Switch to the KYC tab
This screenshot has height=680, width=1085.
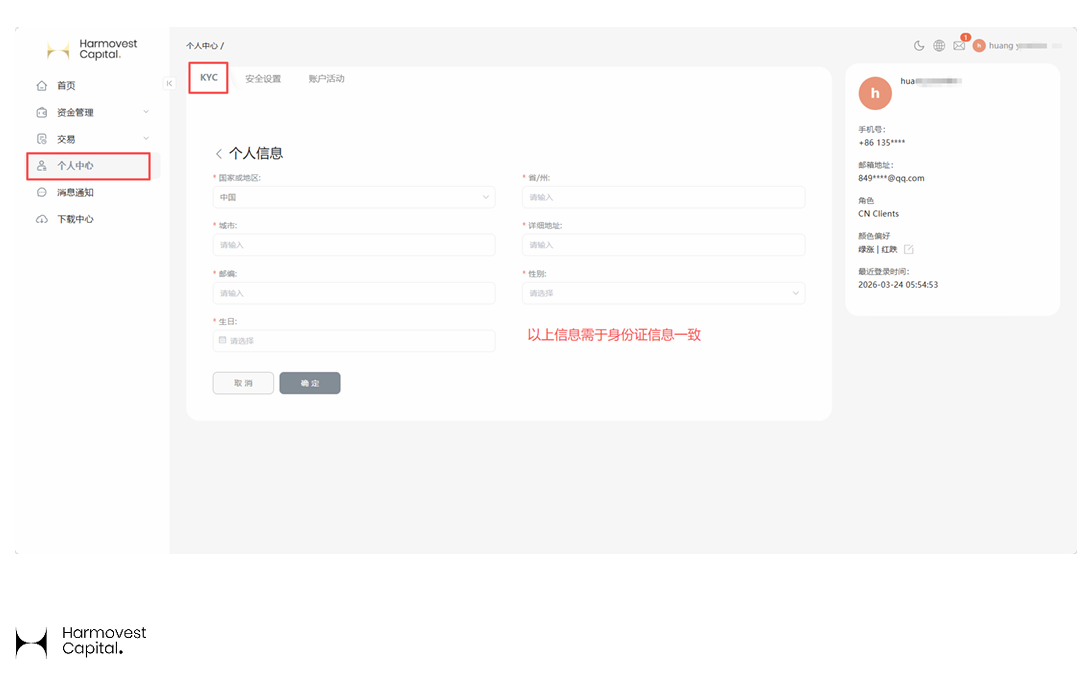[x=209, y=77]
